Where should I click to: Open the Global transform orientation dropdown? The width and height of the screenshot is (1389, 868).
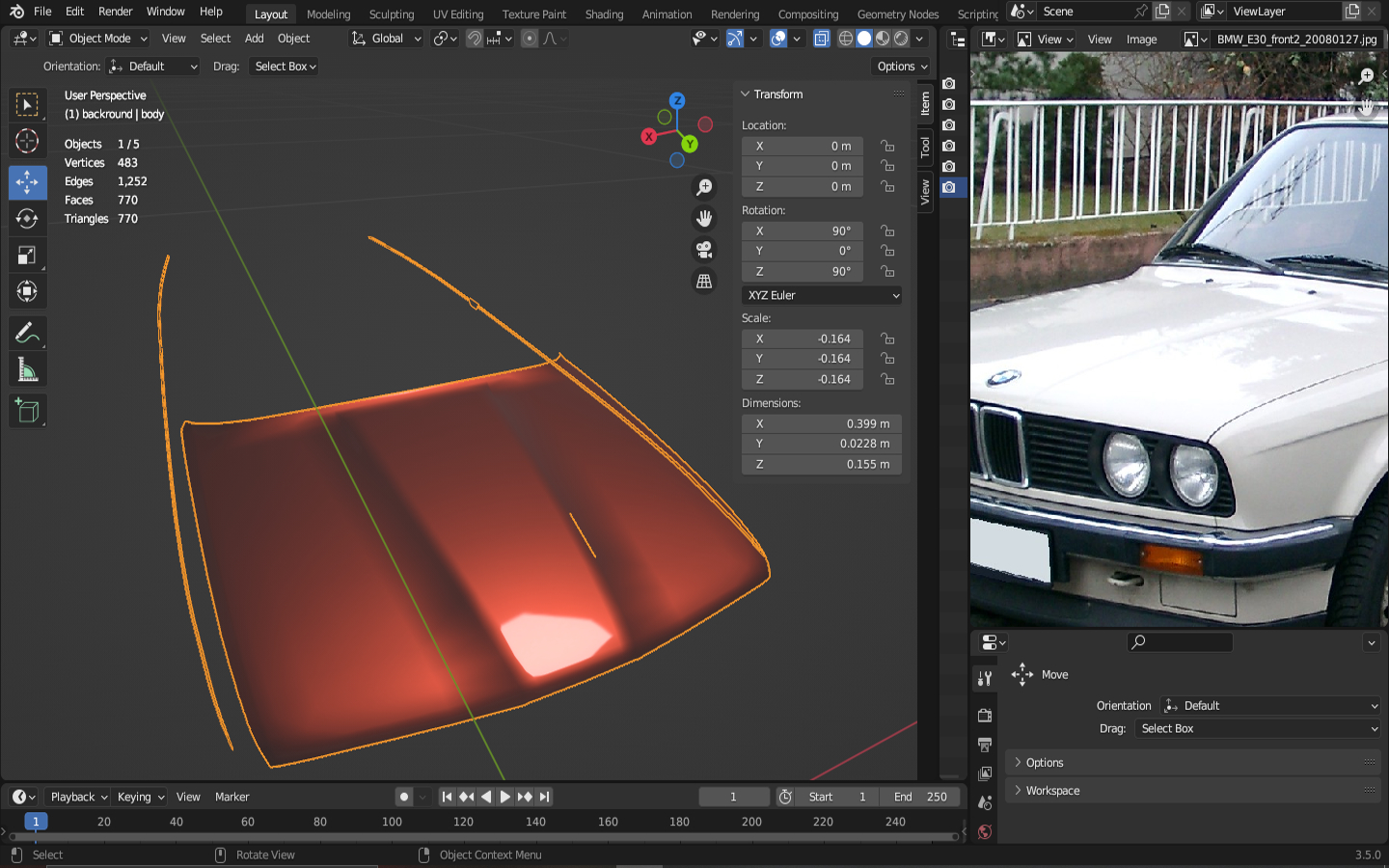387,39
